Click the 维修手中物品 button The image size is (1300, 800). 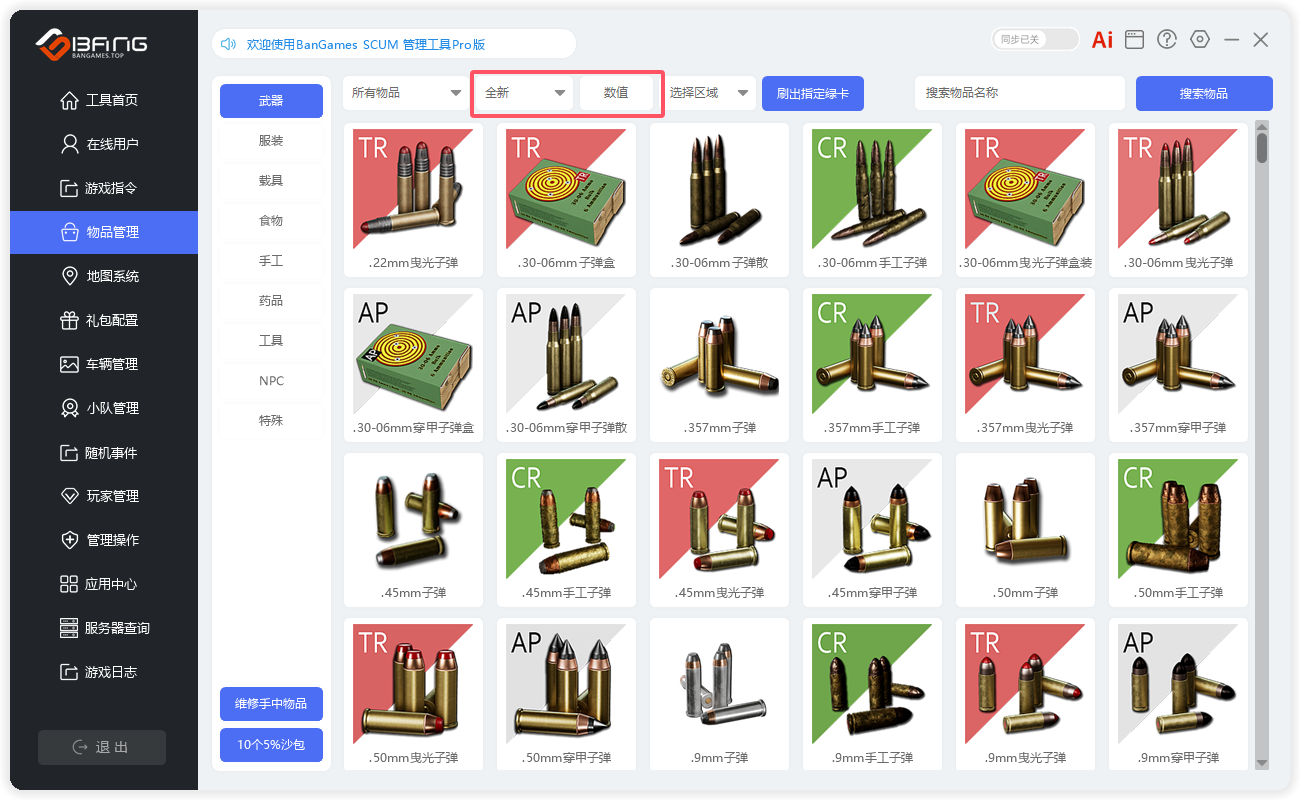tap(271, 704)
